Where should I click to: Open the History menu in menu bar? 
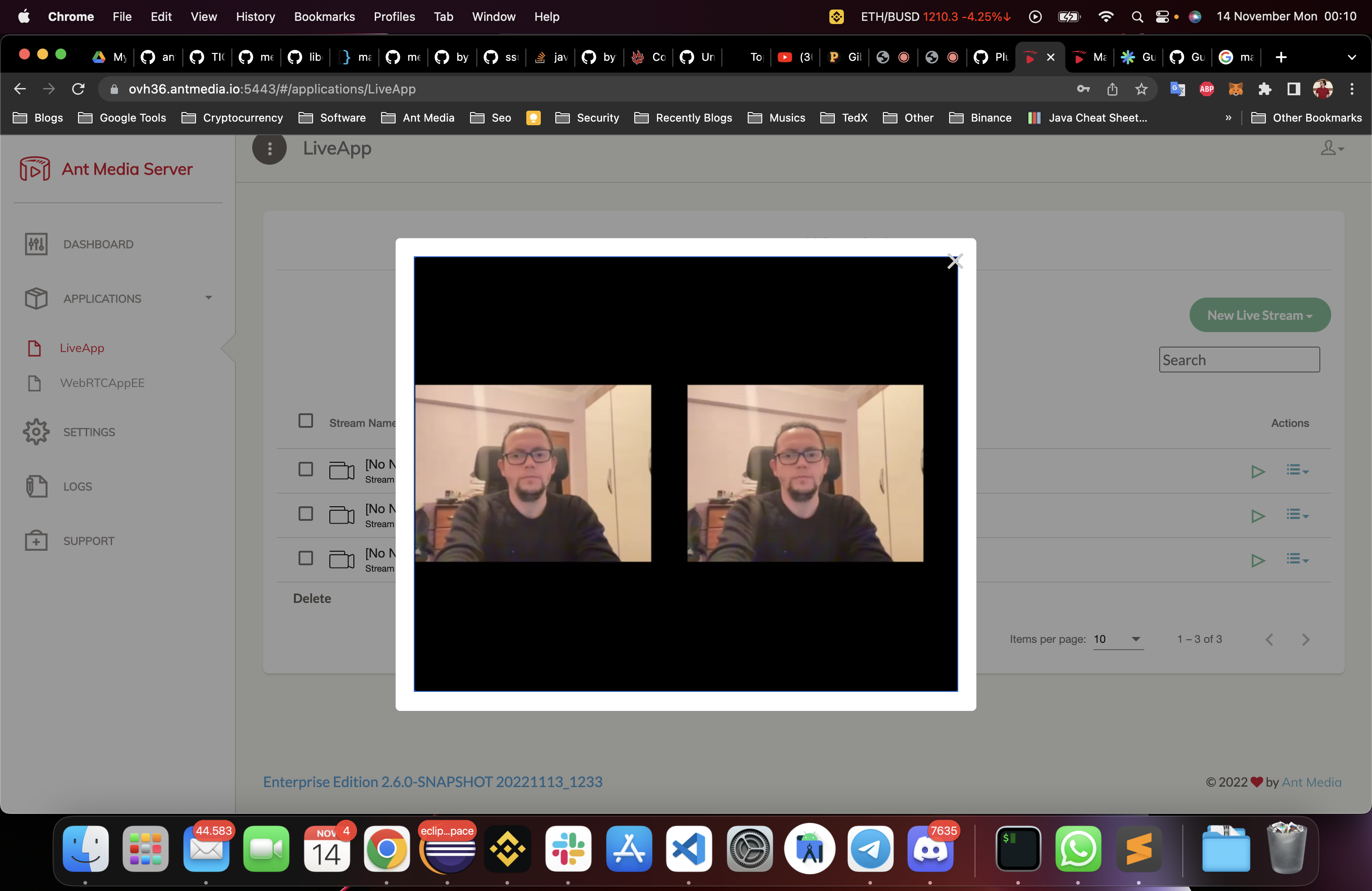pos(255,17)
